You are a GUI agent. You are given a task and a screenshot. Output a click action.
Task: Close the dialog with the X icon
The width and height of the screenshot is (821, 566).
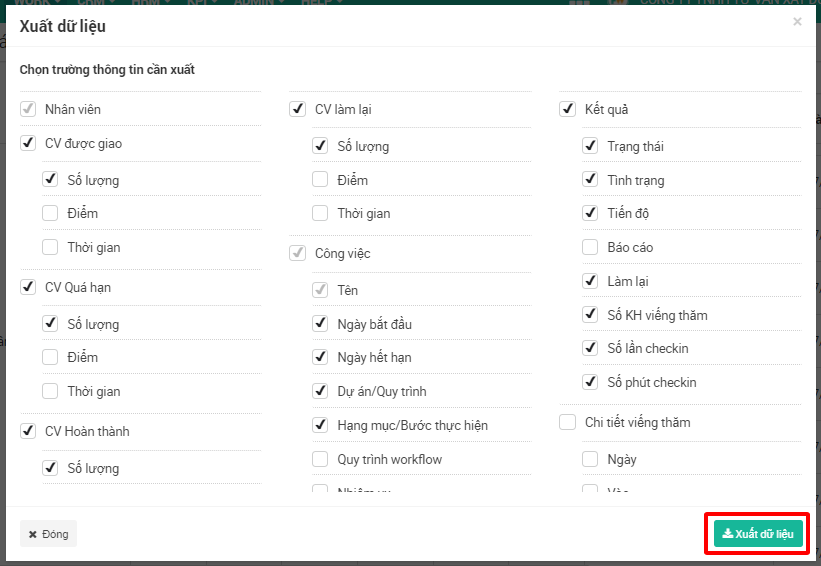click(797, 22)
